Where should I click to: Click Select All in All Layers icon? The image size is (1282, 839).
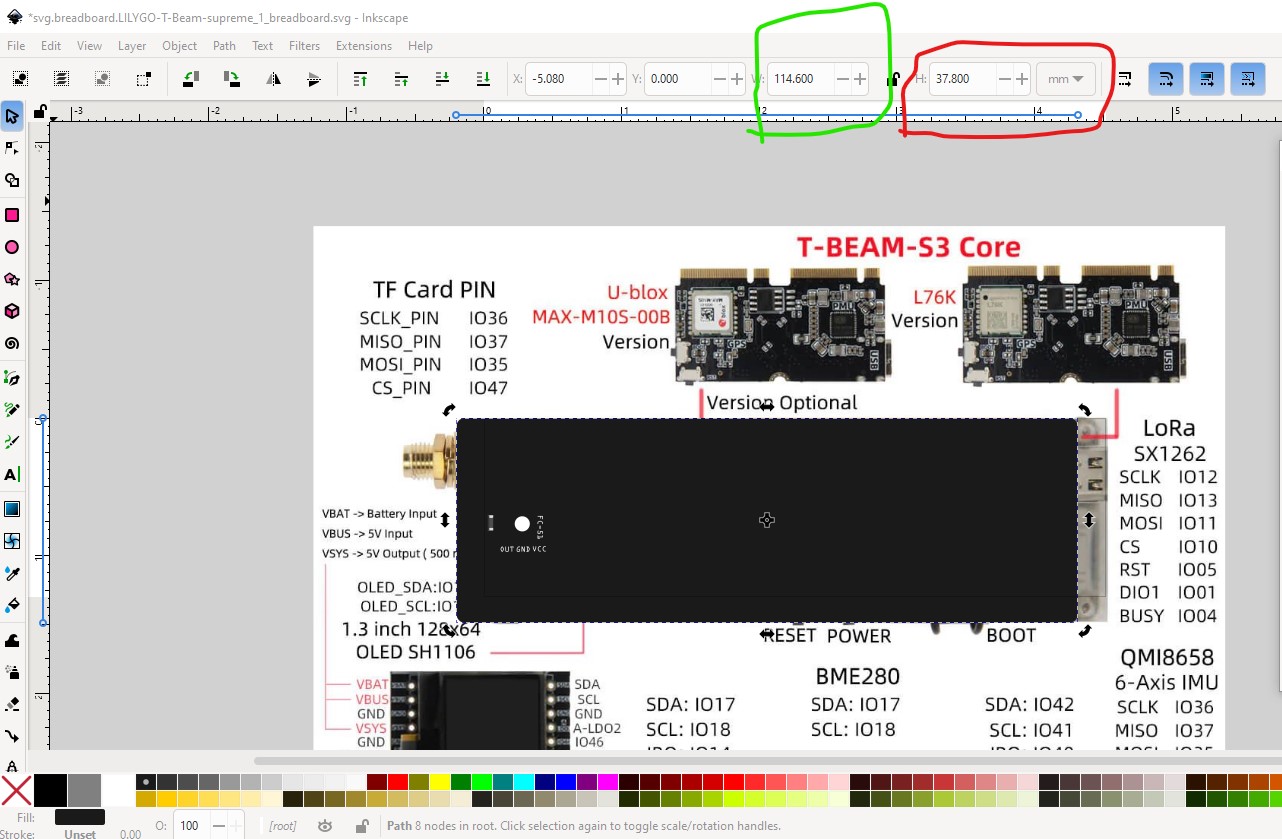tap(61, 78)
